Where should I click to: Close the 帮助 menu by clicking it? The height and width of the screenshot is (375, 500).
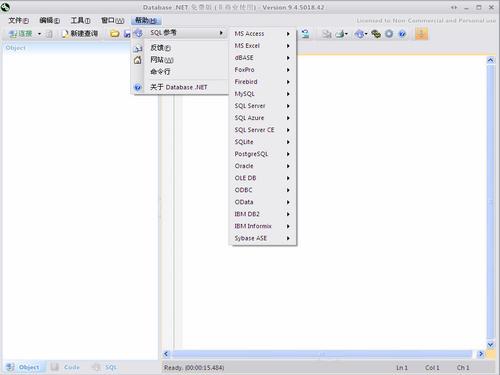click(146, 21)
